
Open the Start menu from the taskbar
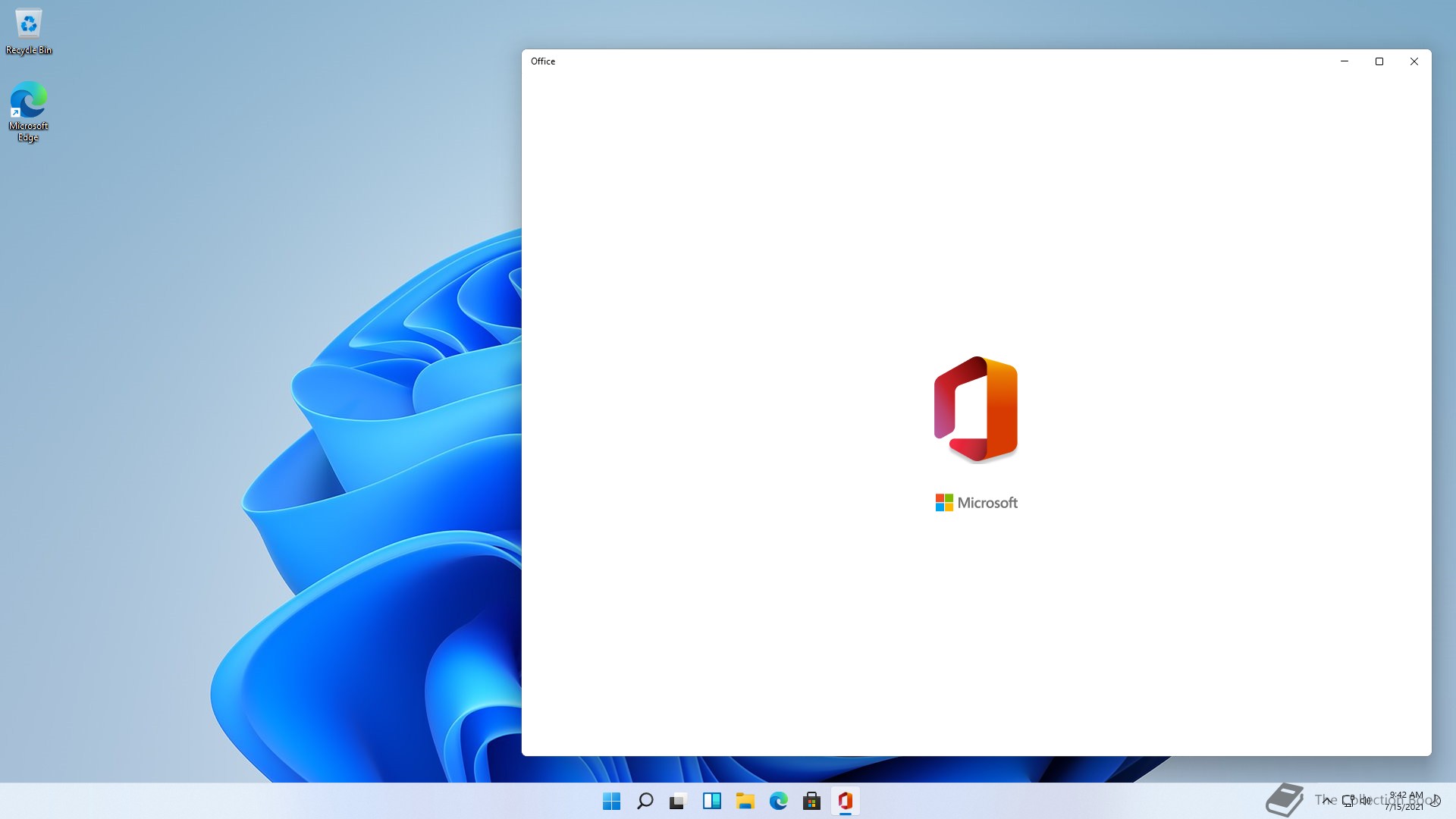611,801
